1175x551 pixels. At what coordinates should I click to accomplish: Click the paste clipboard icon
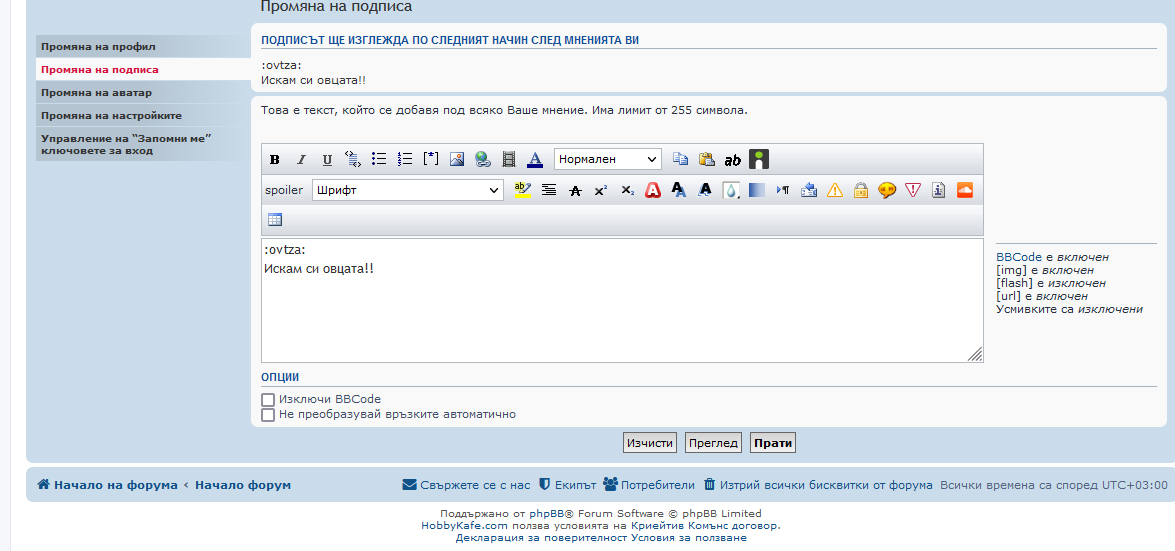coord(707,159)
